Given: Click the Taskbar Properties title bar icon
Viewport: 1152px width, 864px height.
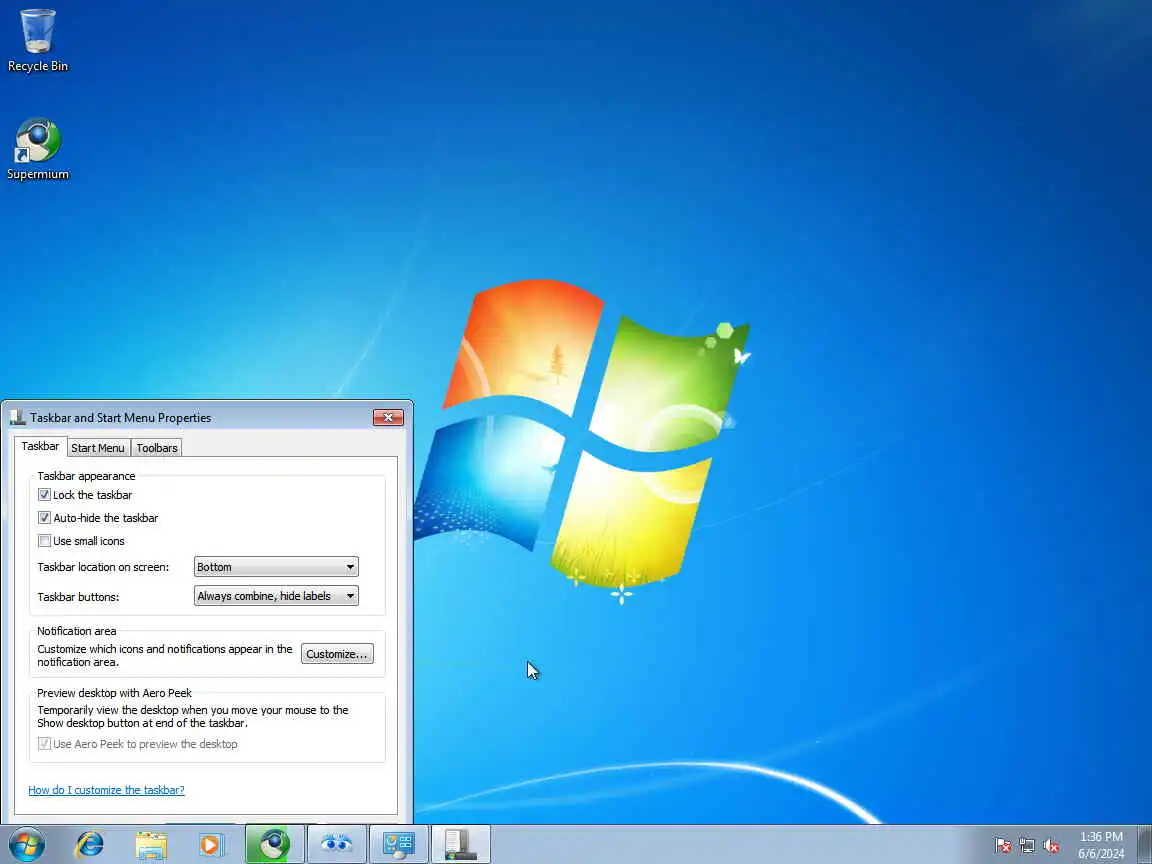Looking at the screenshot, I should (x=18, y=418).
